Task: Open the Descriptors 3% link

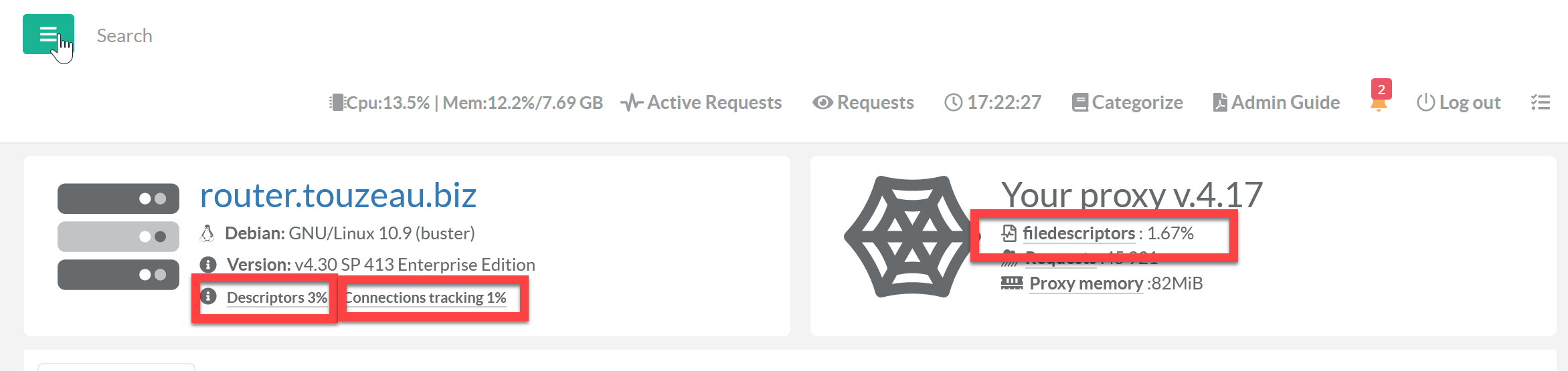Action: point(276,297)
